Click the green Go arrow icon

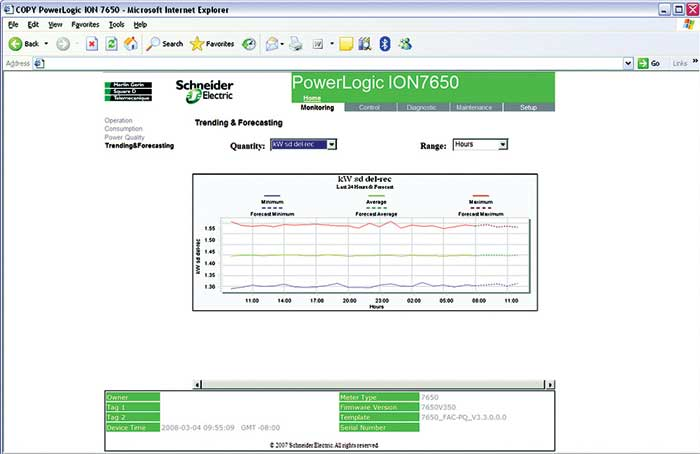pos(643,63)
